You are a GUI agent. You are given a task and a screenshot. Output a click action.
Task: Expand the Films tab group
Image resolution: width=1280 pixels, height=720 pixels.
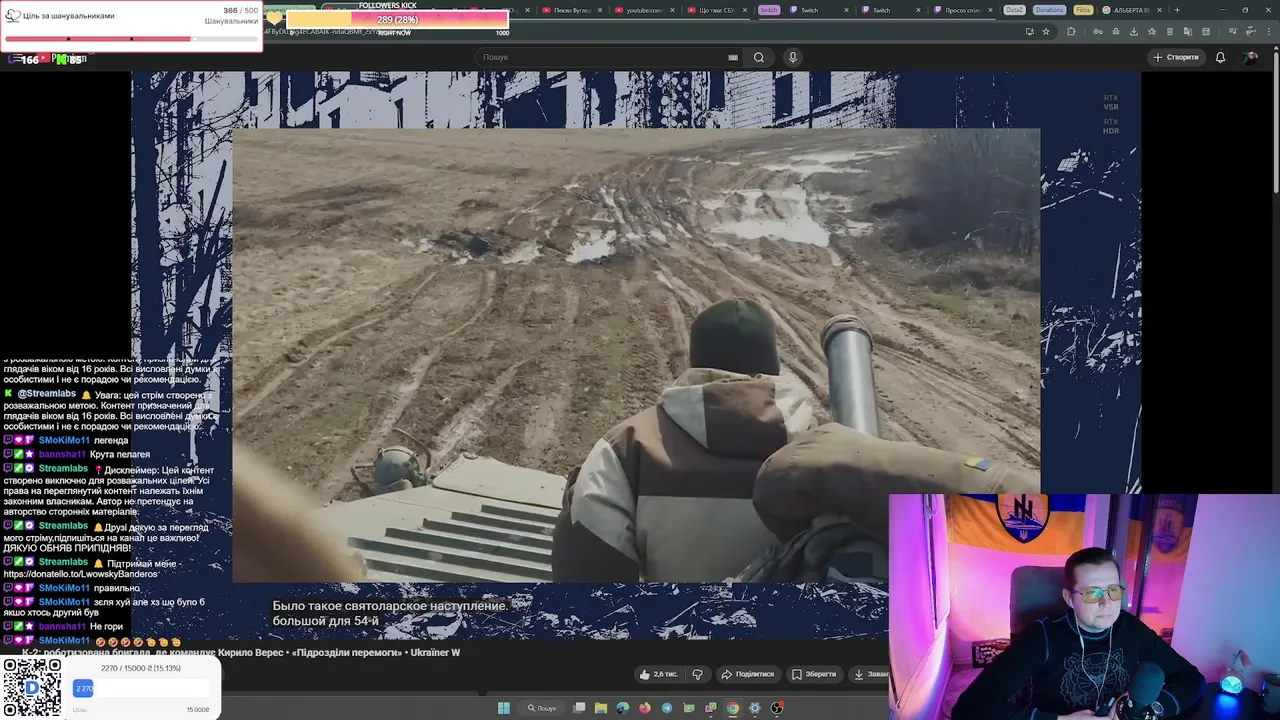(x=1083, y=10)
